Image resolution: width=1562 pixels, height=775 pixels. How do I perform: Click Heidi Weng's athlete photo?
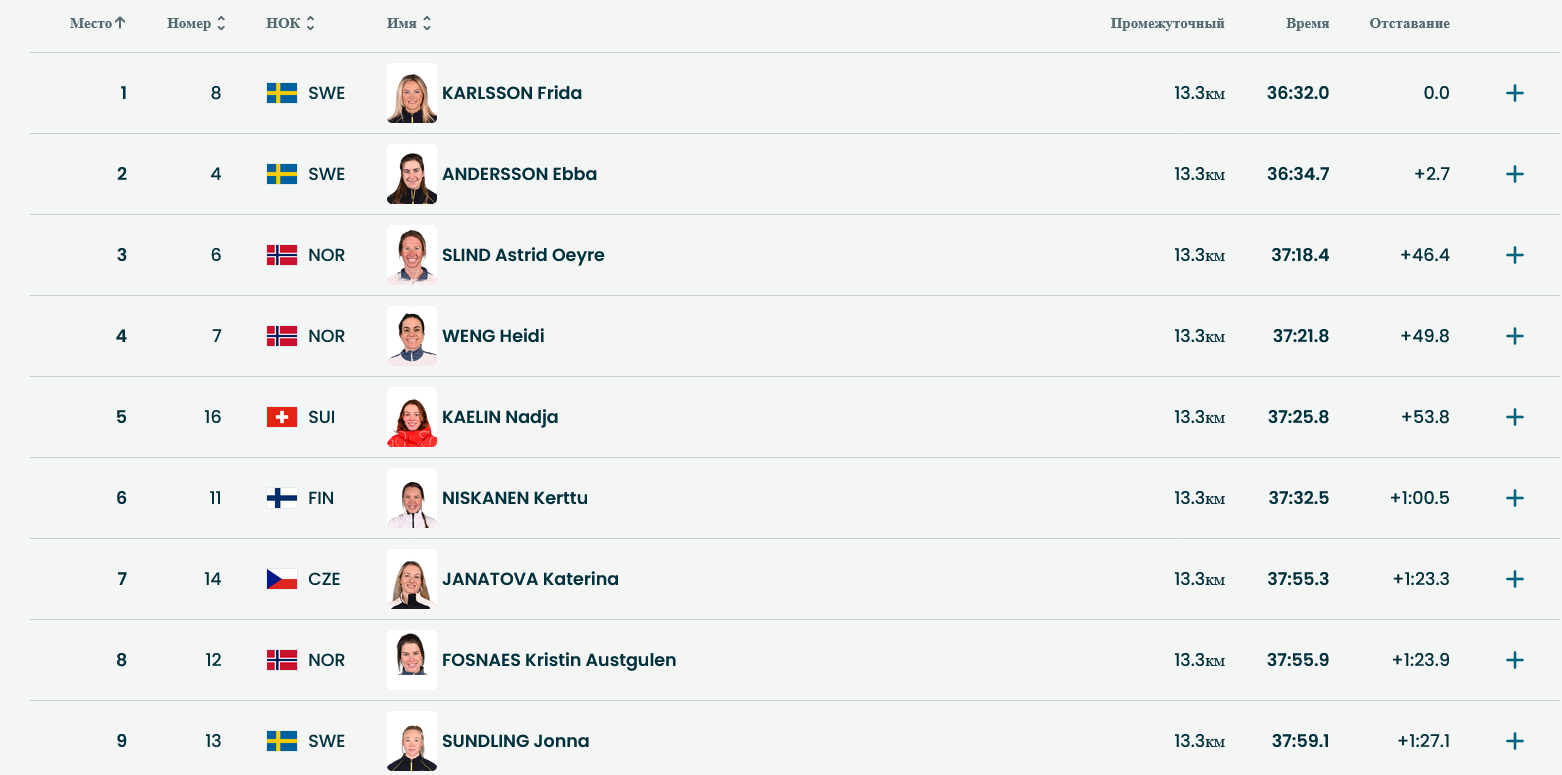coord(412,336)
